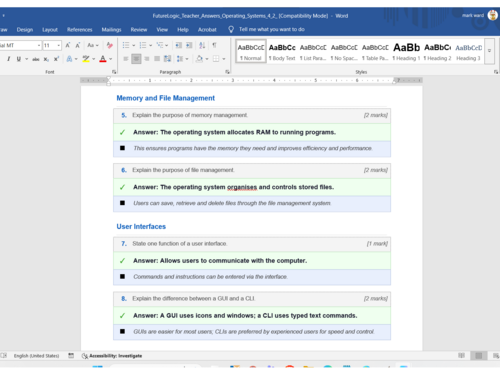Justify the paragraph text
This screenshot has width=500, height=375.
click(x=157, y=59)
